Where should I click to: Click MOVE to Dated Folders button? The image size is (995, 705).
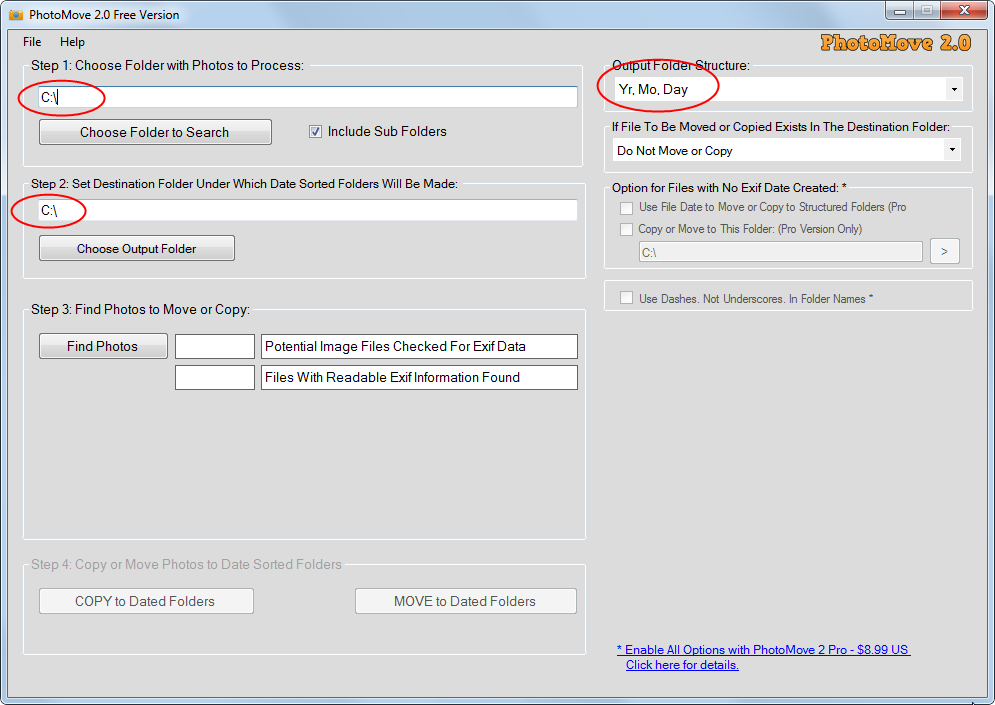[466, 601]
